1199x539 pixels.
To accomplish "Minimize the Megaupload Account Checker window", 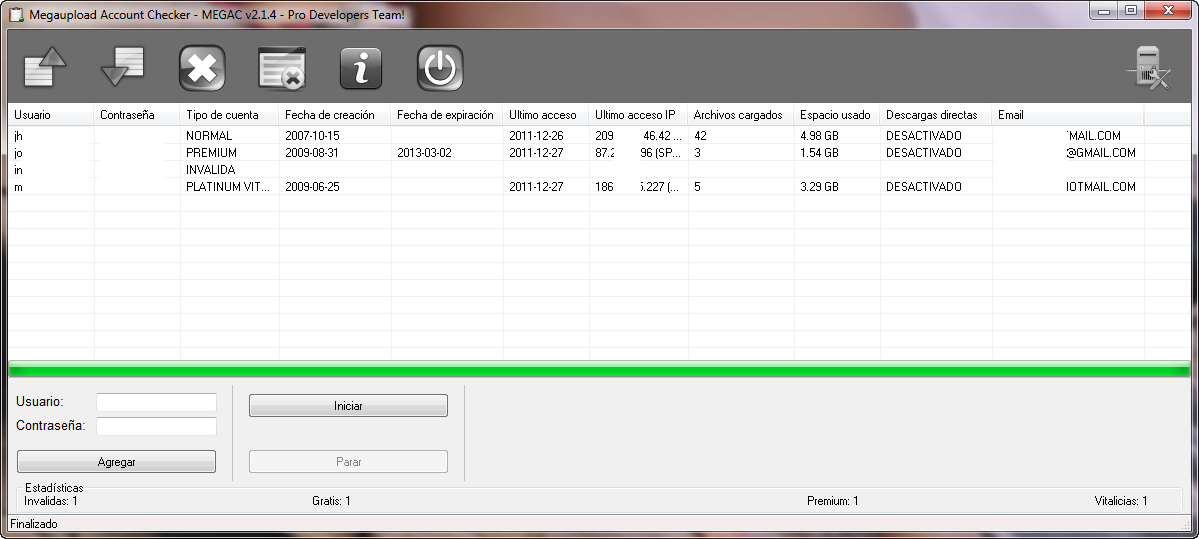I will [1103, 10].
